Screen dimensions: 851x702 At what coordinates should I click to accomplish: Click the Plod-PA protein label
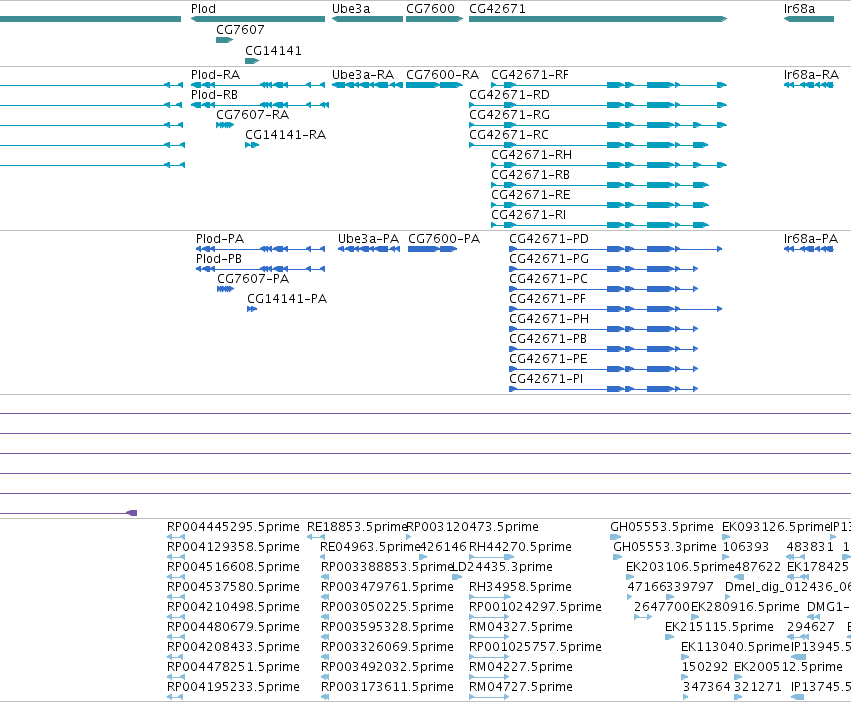[220, 239]
